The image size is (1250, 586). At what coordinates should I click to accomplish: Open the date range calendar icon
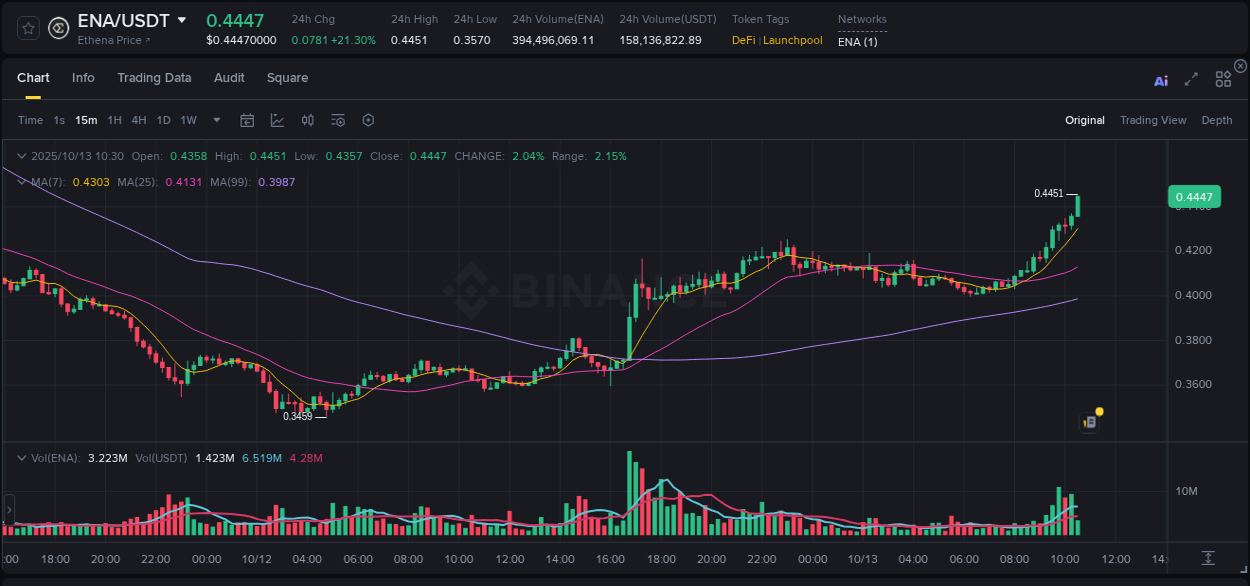pyautogui.click(x=247, y=120)
